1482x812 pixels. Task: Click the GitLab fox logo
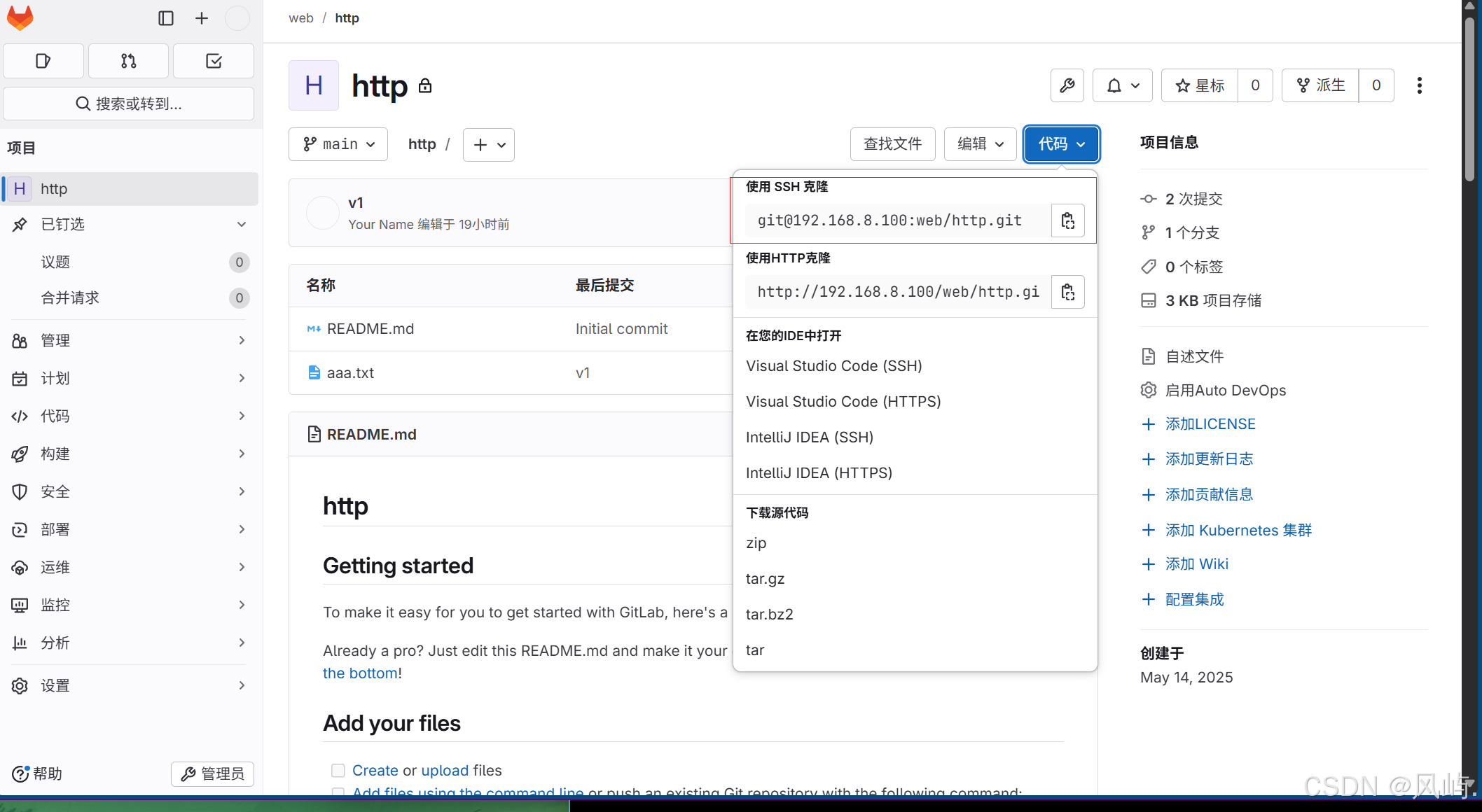pyautogui.click(x=20, y=18)
